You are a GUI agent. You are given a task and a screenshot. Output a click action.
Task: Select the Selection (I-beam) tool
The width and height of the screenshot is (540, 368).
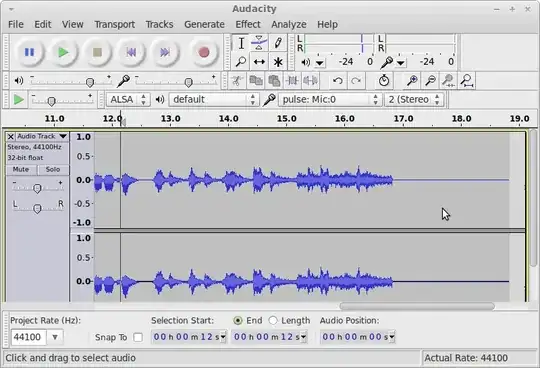tap(241, 43)
